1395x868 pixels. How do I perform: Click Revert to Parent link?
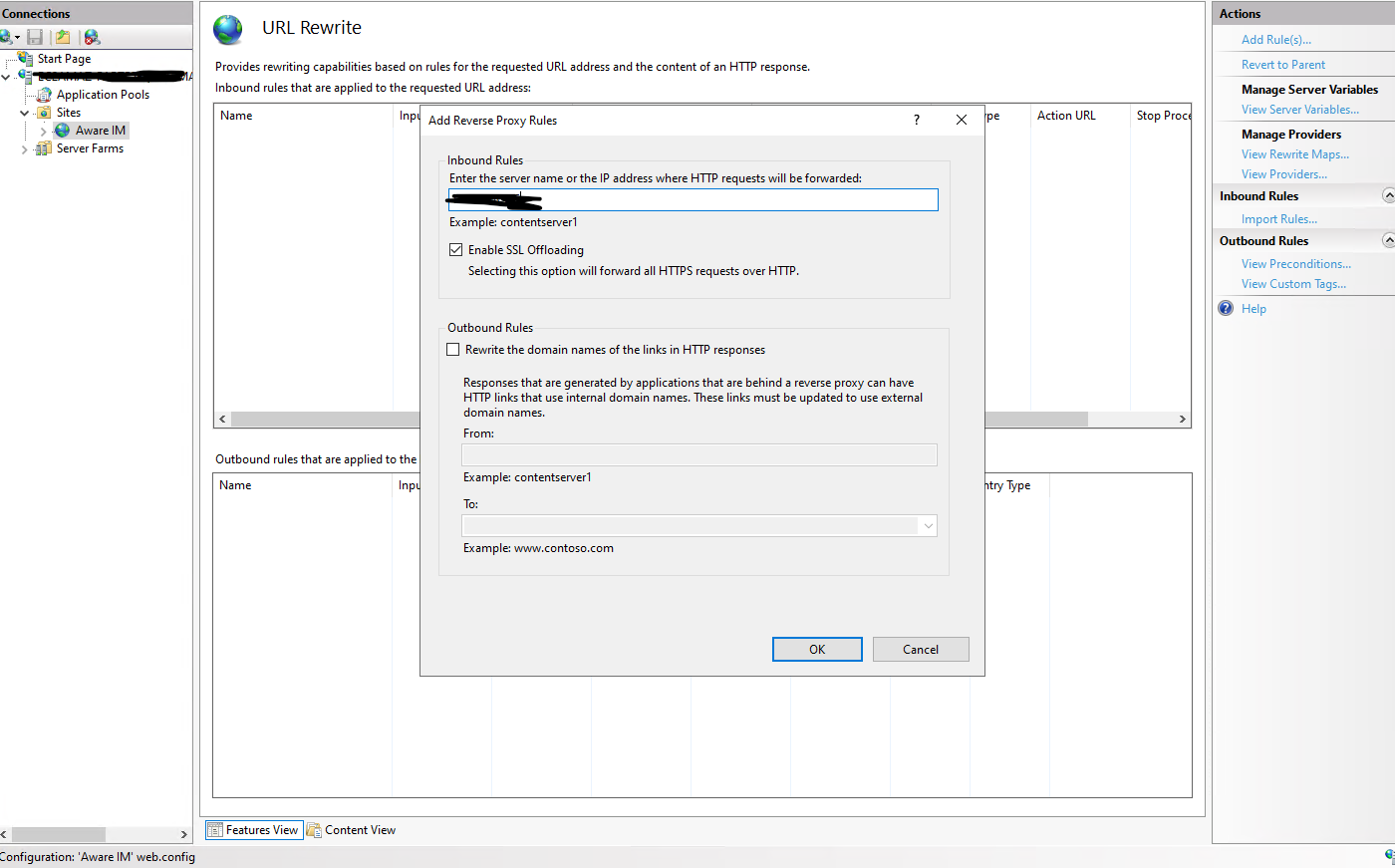tap(1283, 65)
